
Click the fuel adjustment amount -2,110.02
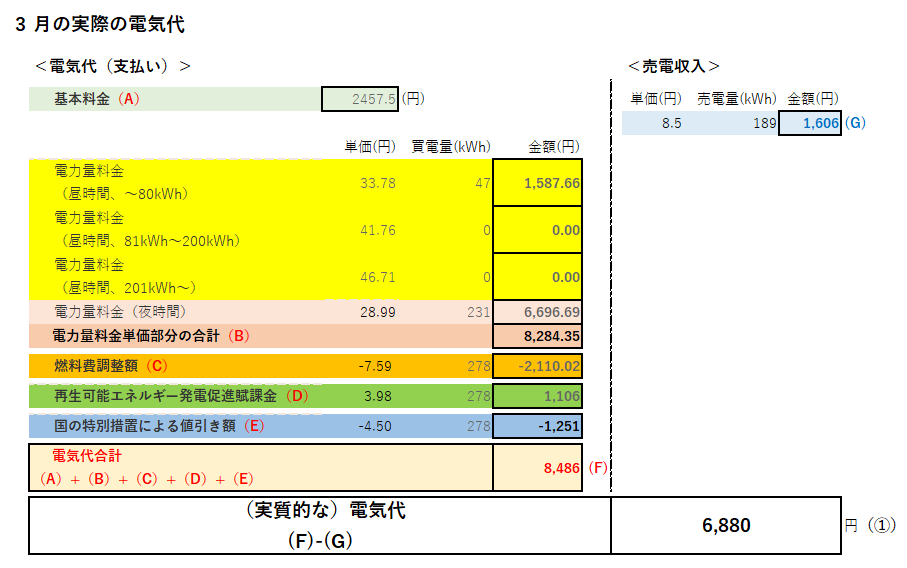[537, 366]
